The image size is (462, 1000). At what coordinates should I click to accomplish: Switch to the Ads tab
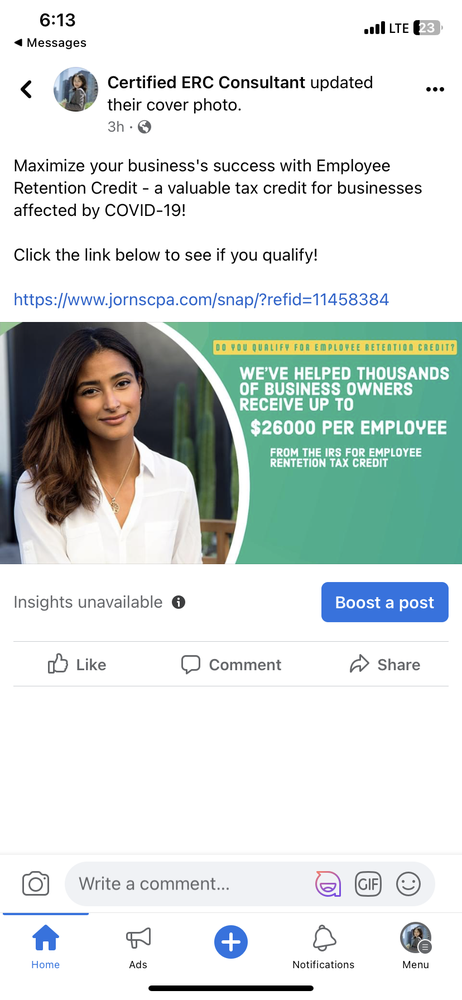pyautogui.click(x=138, y=948)
